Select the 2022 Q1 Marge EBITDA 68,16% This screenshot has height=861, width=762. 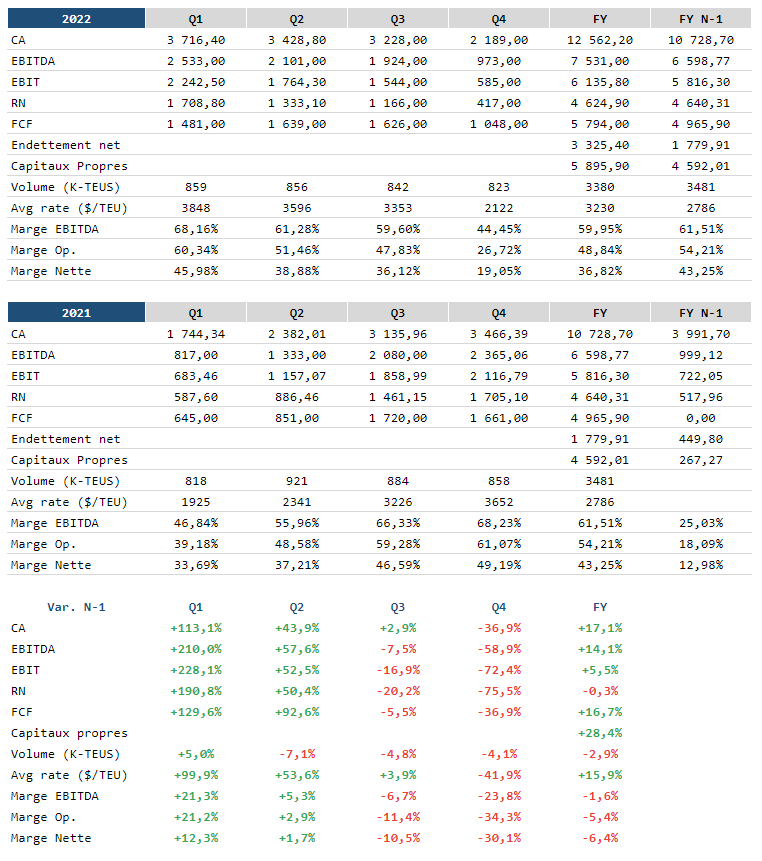point(196,229)
